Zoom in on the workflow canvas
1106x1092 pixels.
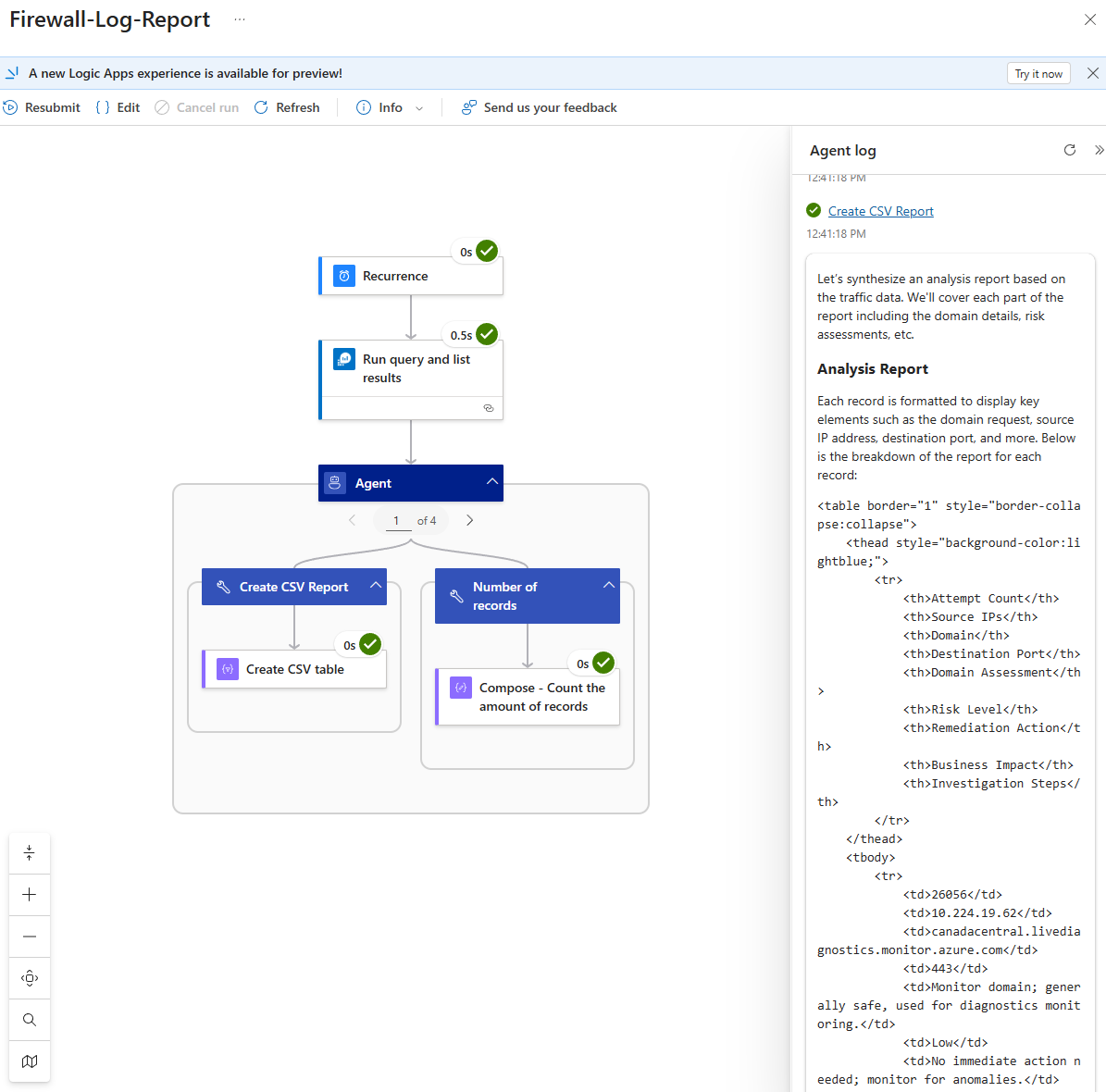point(30,895)
